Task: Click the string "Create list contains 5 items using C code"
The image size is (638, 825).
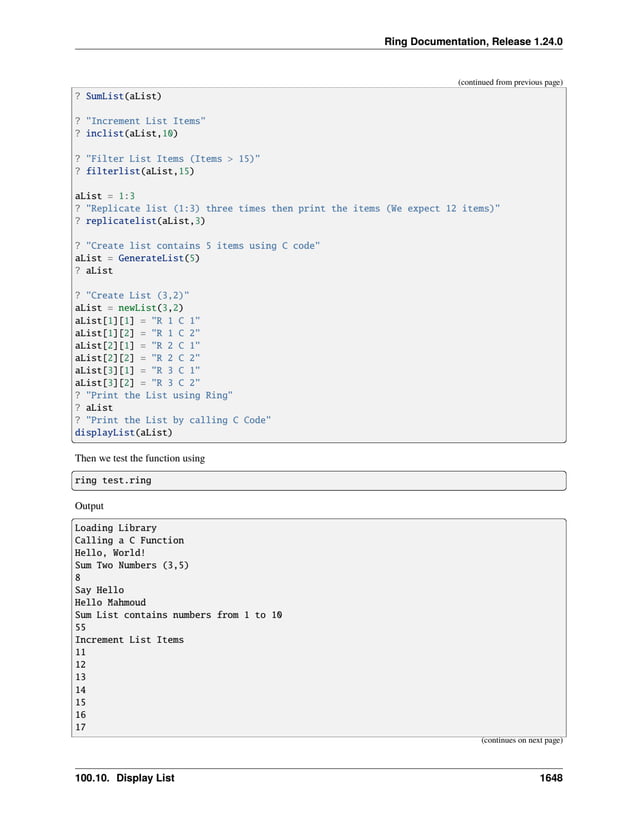Action: 203,246
